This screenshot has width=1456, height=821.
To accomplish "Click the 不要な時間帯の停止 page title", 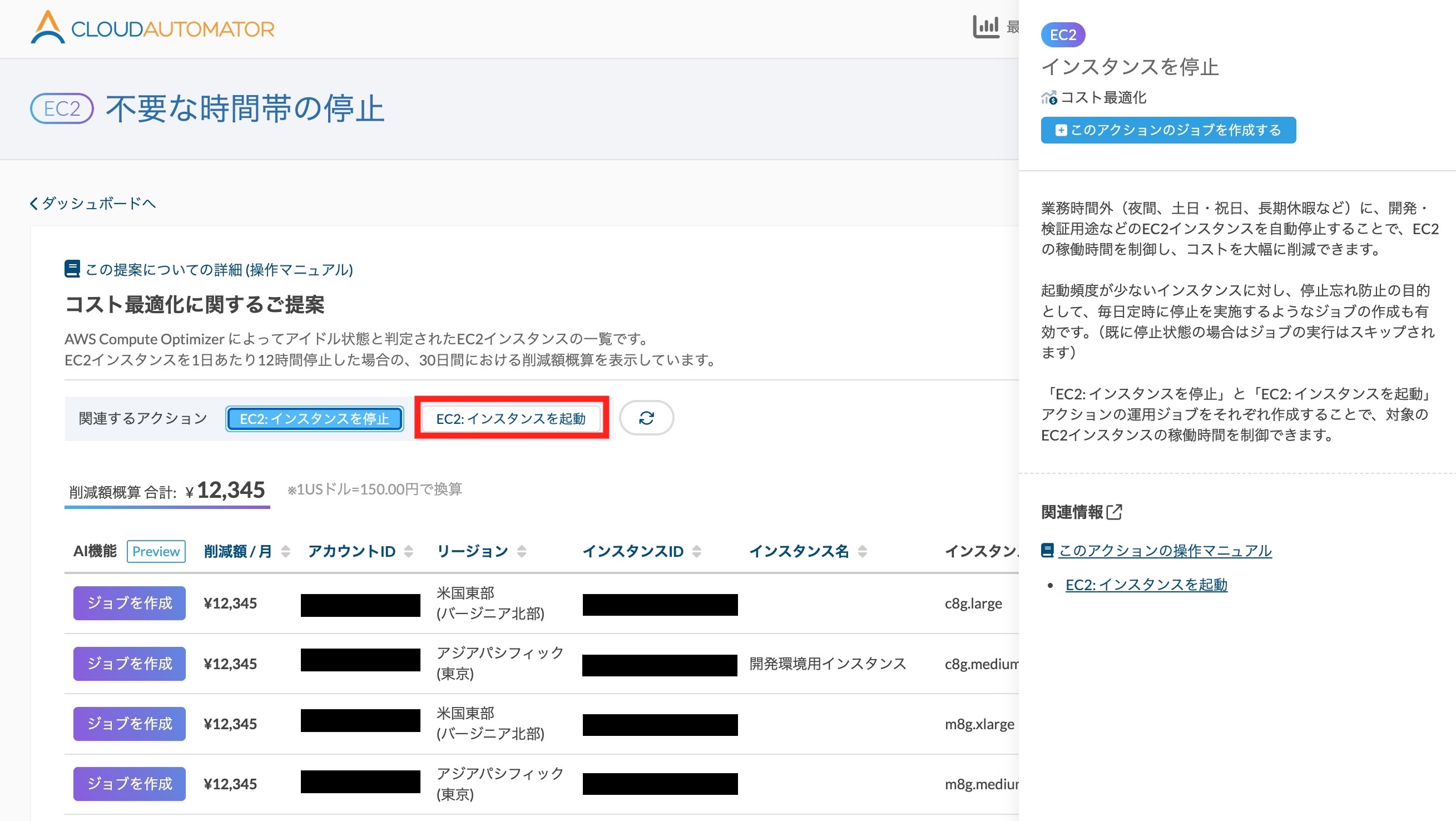I will [245, 108].
